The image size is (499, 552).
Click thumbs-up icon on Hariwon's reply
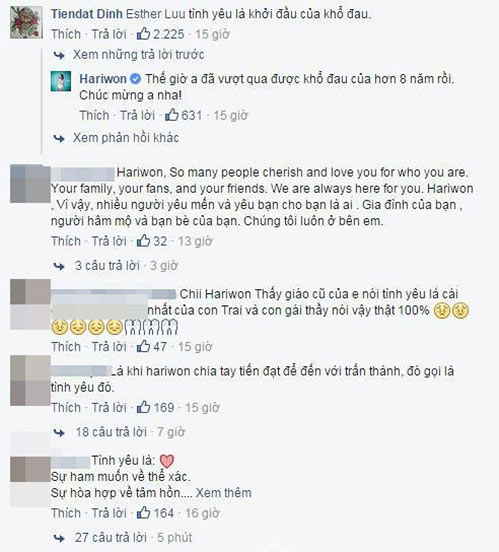click(172, 115)
